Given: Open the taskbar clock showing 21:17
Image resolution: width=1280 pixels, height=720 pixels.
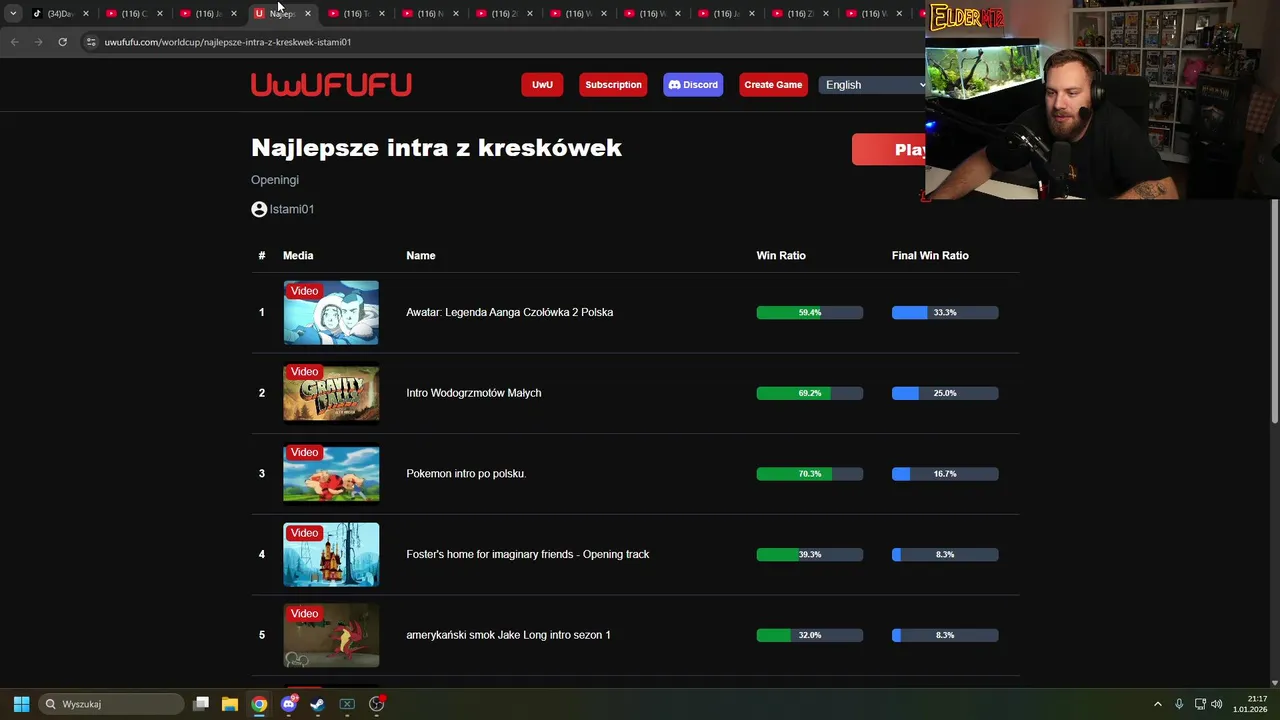Looking at the screenshot, I should (1250, 704).
